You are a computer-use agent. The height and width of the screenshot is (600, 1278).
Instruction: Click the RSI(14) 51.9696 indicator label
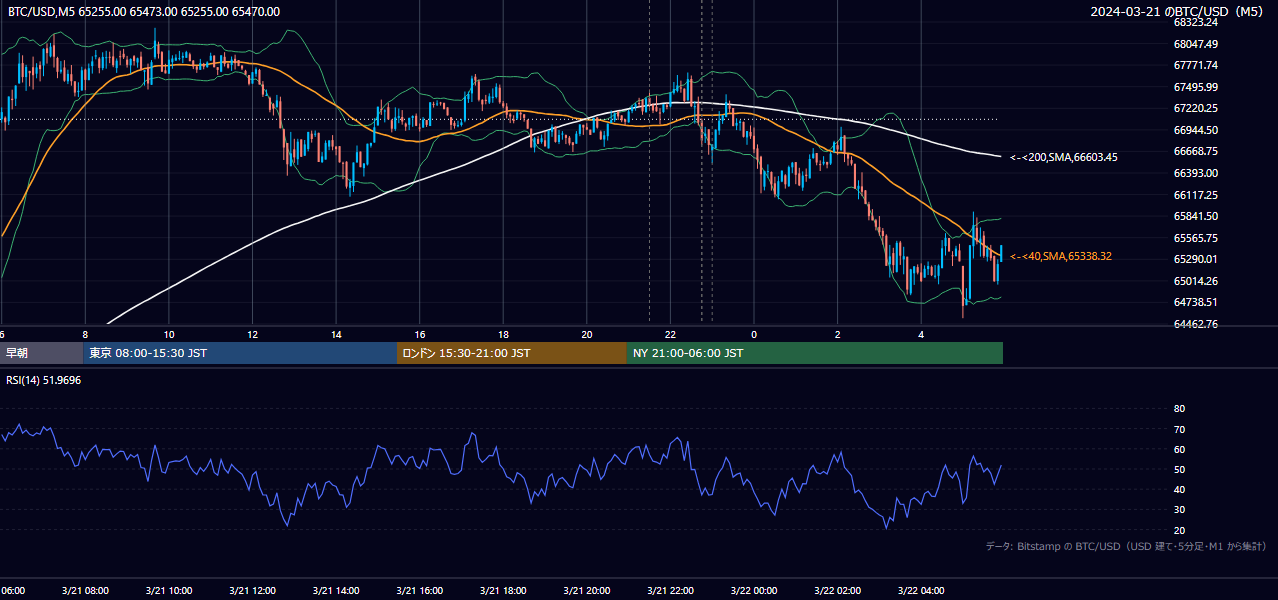[x=43, y=380]
